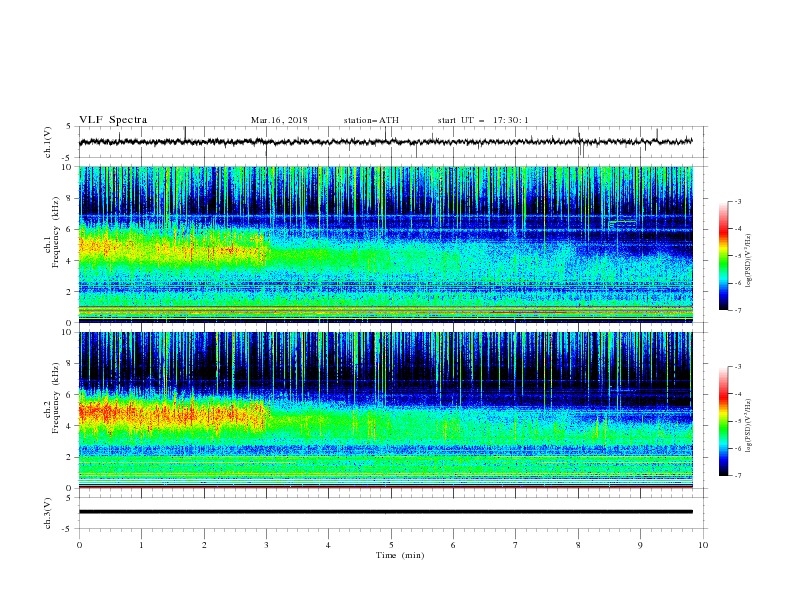Click the 'ch.1(V)' waveform axis label
The image size is (792, 612).
click(48, 142)
